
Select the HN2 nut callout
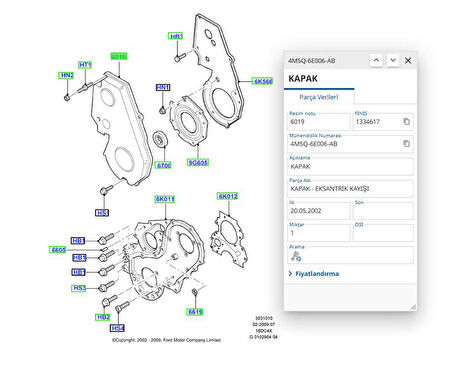tap(66, 75)
